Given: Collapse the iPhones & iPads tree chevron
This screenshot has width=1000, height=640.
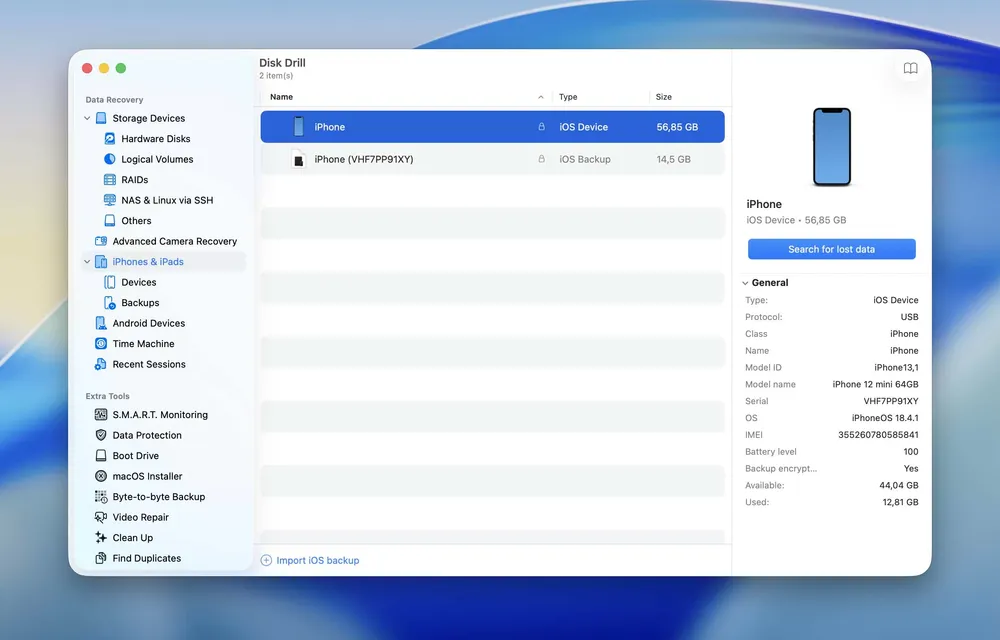Looking at the screenshot, I should (x=87, y=261).
